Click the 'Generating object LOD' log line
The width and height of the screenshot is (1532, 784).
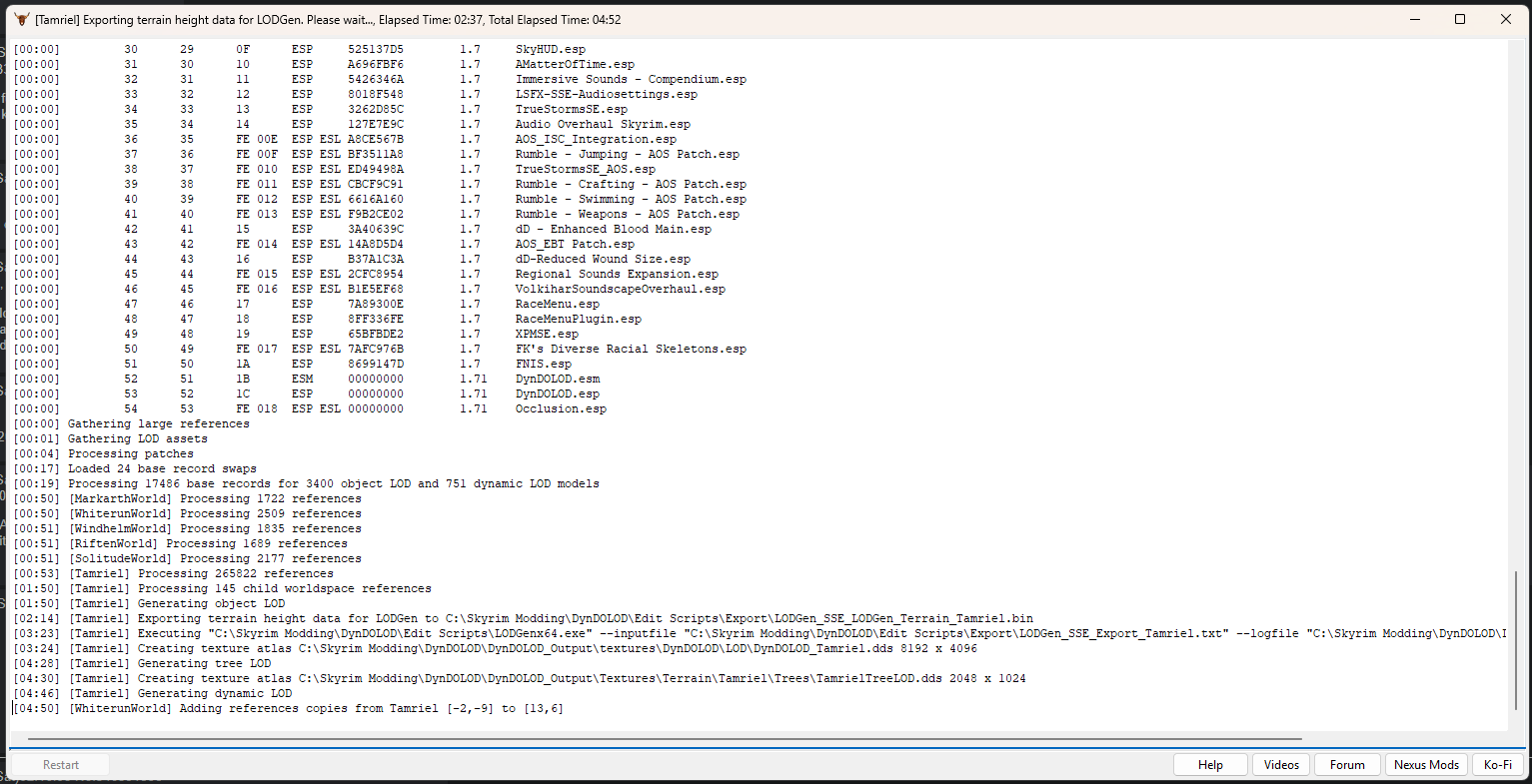[149, 603]
